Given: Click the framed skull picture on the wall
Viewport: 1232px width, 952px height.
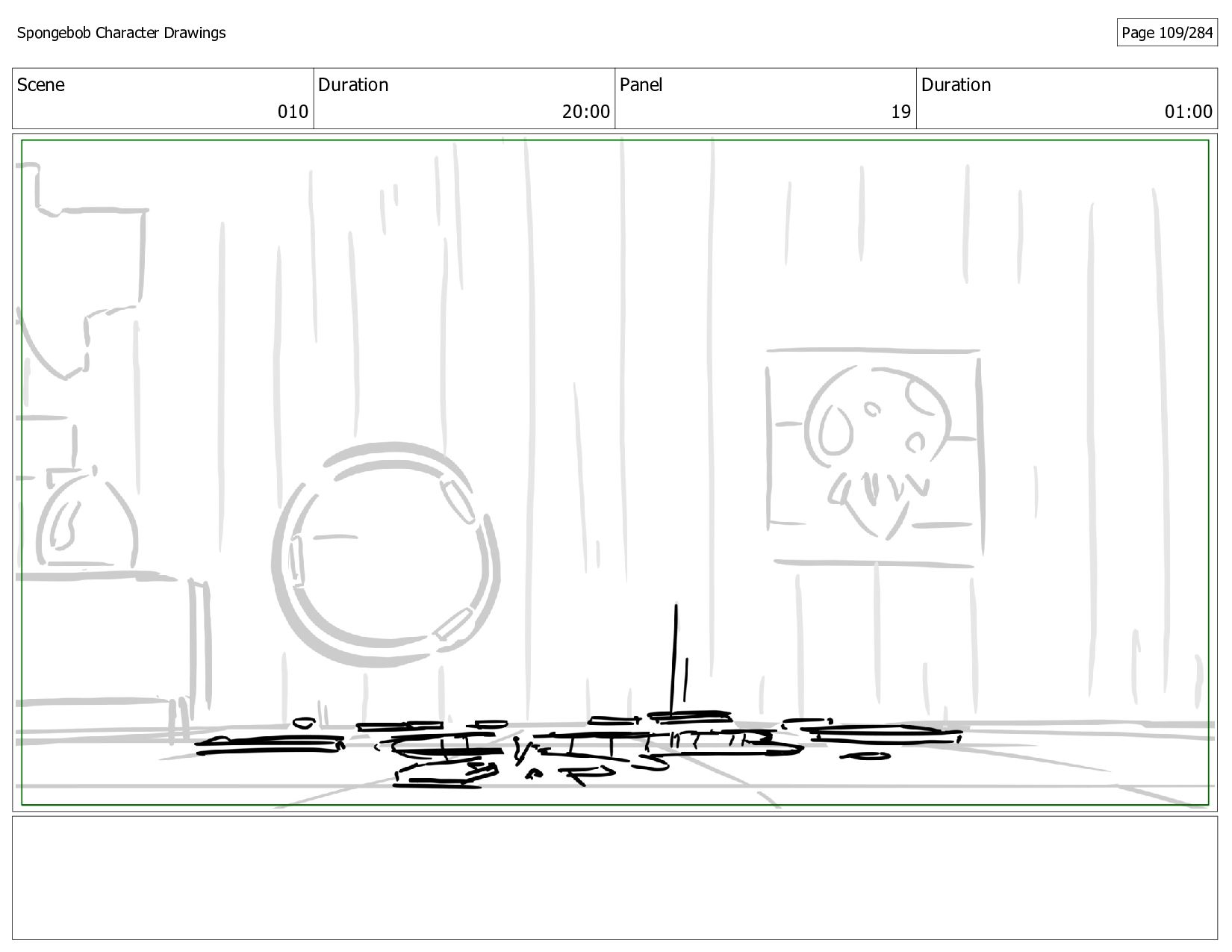Looking at the screenshot, I should click(874, 457).
